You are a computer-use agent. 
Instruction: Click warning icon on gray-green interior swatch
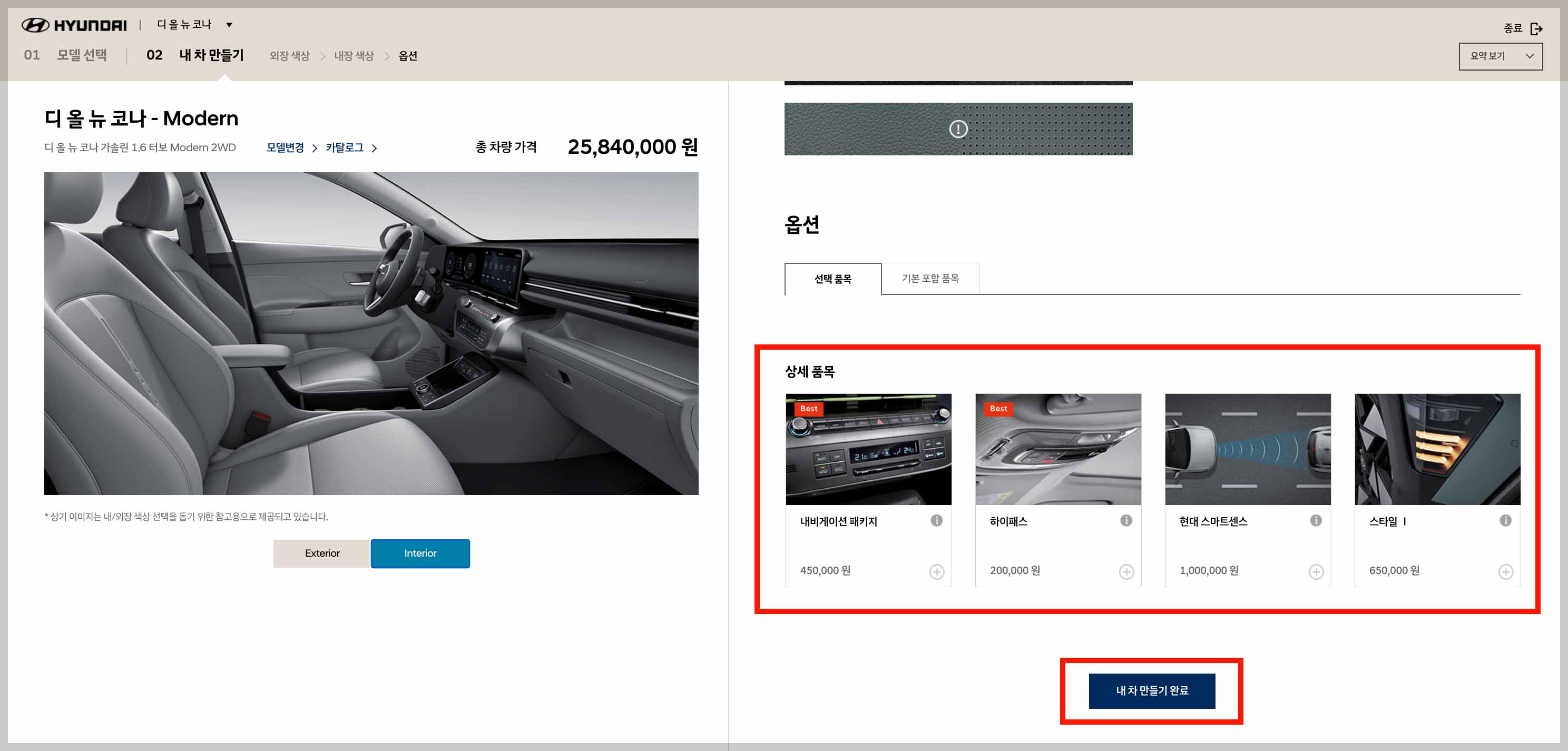[x=958, y=129]
